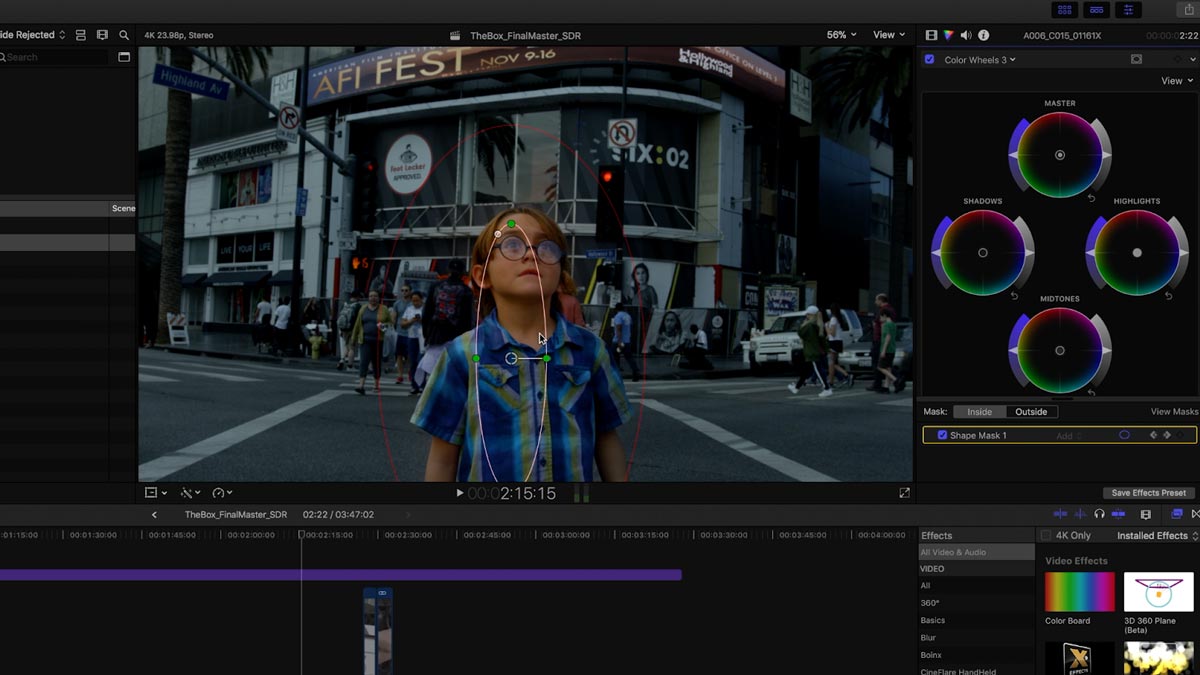Image resolution: width=1200 pixels, height=675 pixels.
Task: Toggle the inspector sliders button
Action: (x=1129, y=10)
